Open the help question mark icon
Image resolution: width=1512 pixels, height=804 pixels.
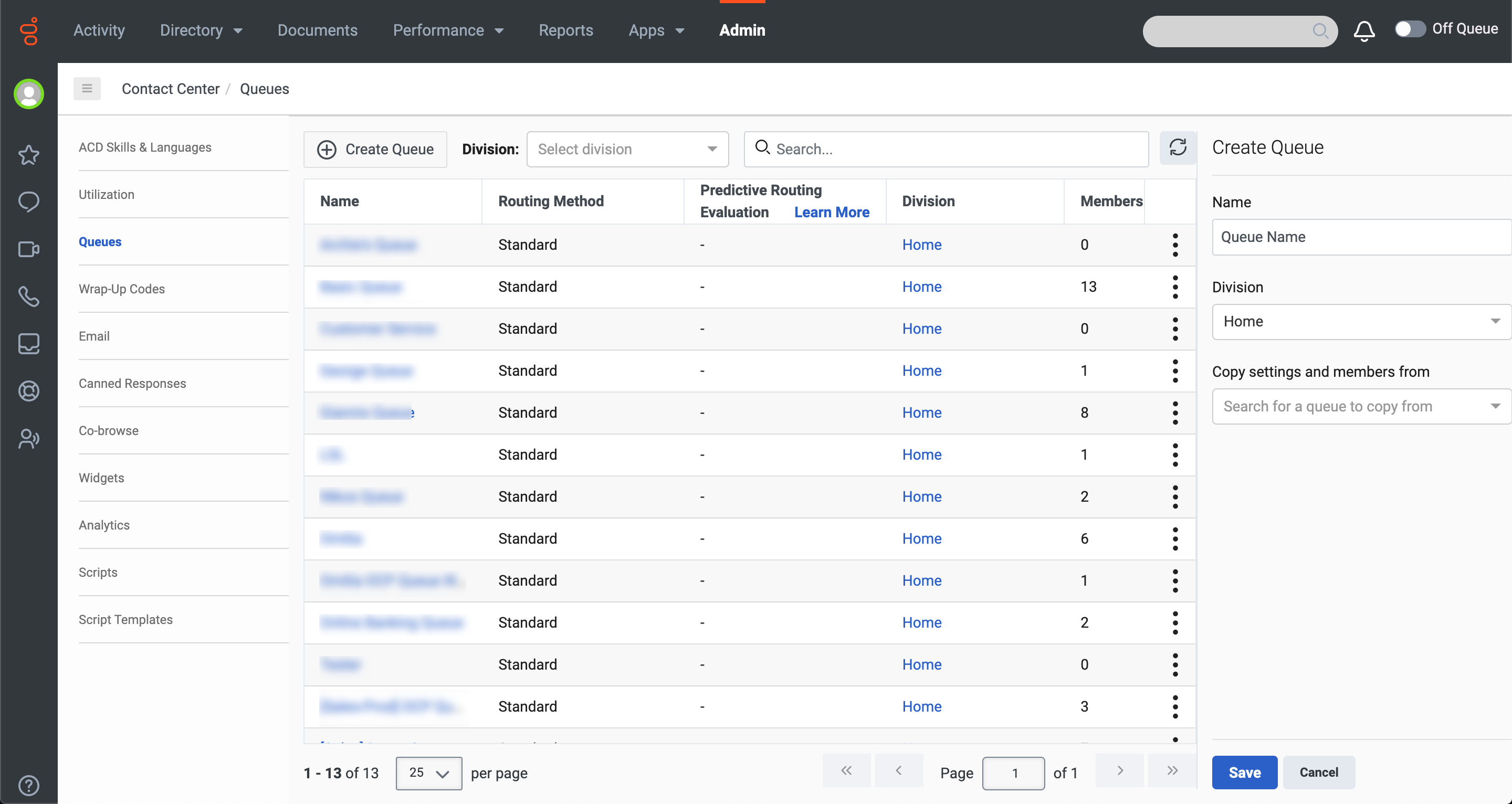tap(28, 785)
